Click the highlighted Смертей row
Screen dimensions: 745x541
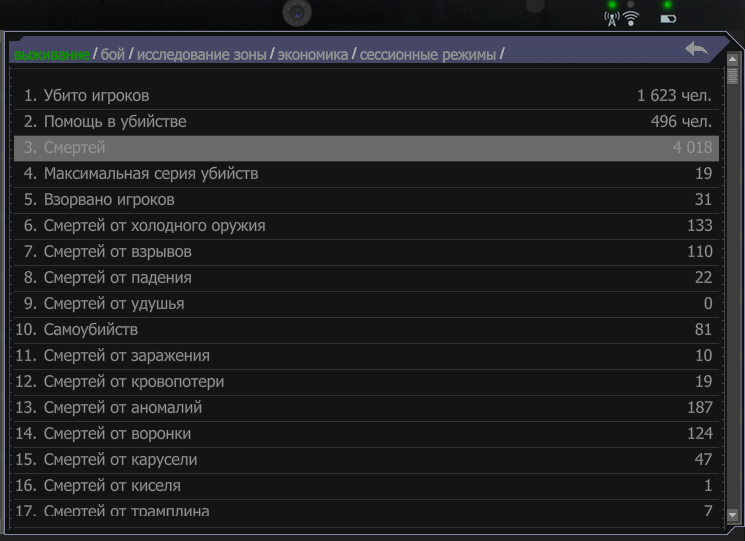(x=366, y=148)
